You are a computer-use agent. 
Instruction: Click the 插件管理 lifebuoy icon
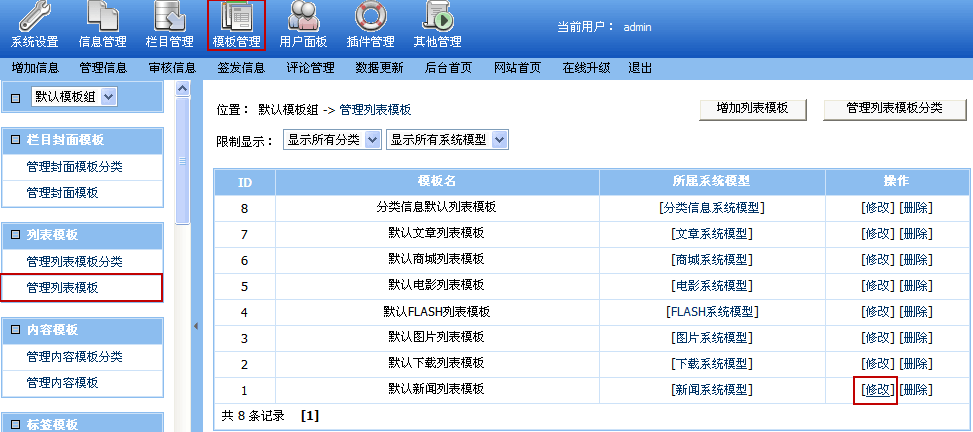pyautogui.click(x=369, y=18)
